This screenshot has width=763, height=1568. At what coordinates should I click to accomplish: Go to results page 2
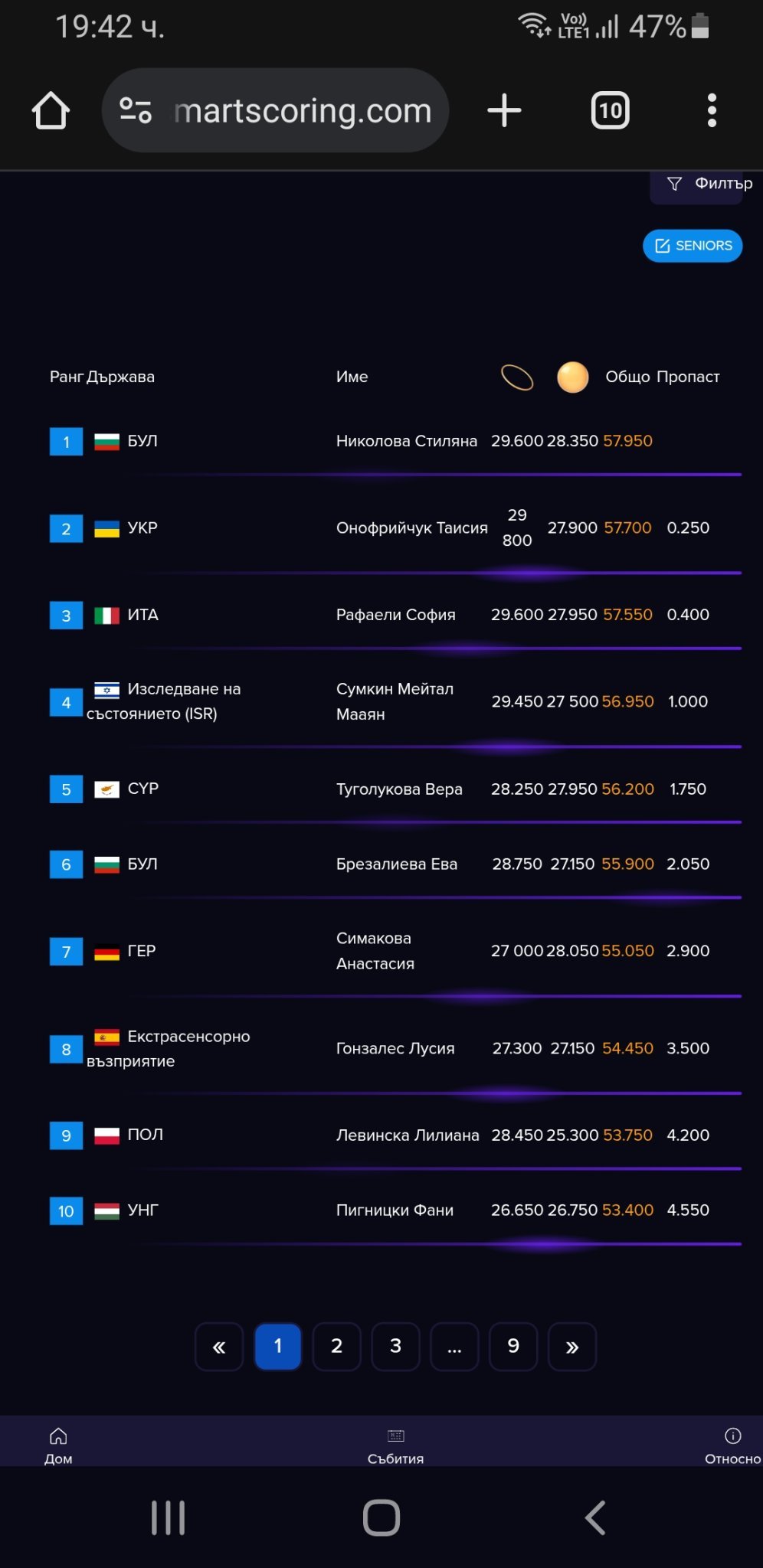point(336,1346)
